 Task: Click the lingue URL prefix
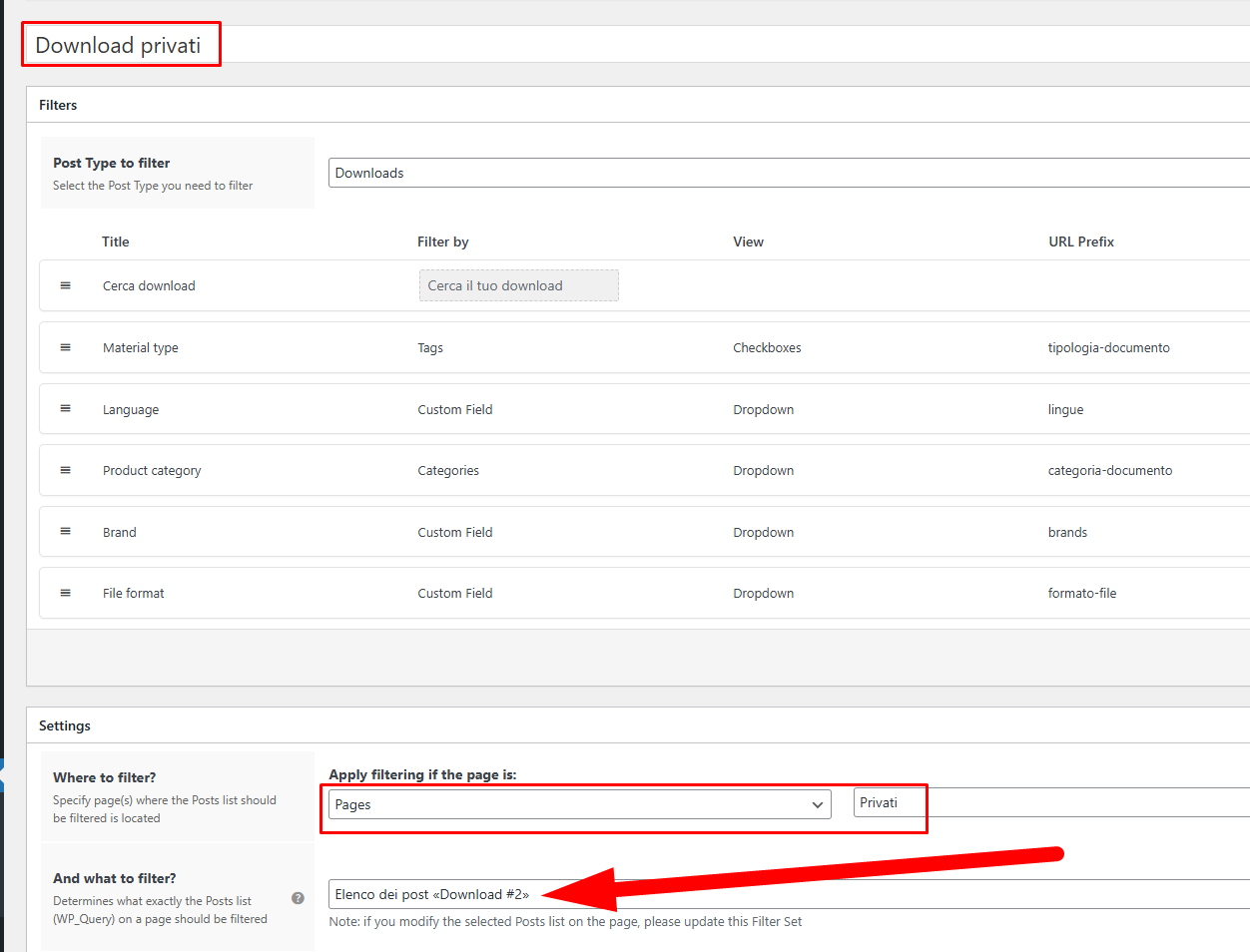pos(1065,409)
